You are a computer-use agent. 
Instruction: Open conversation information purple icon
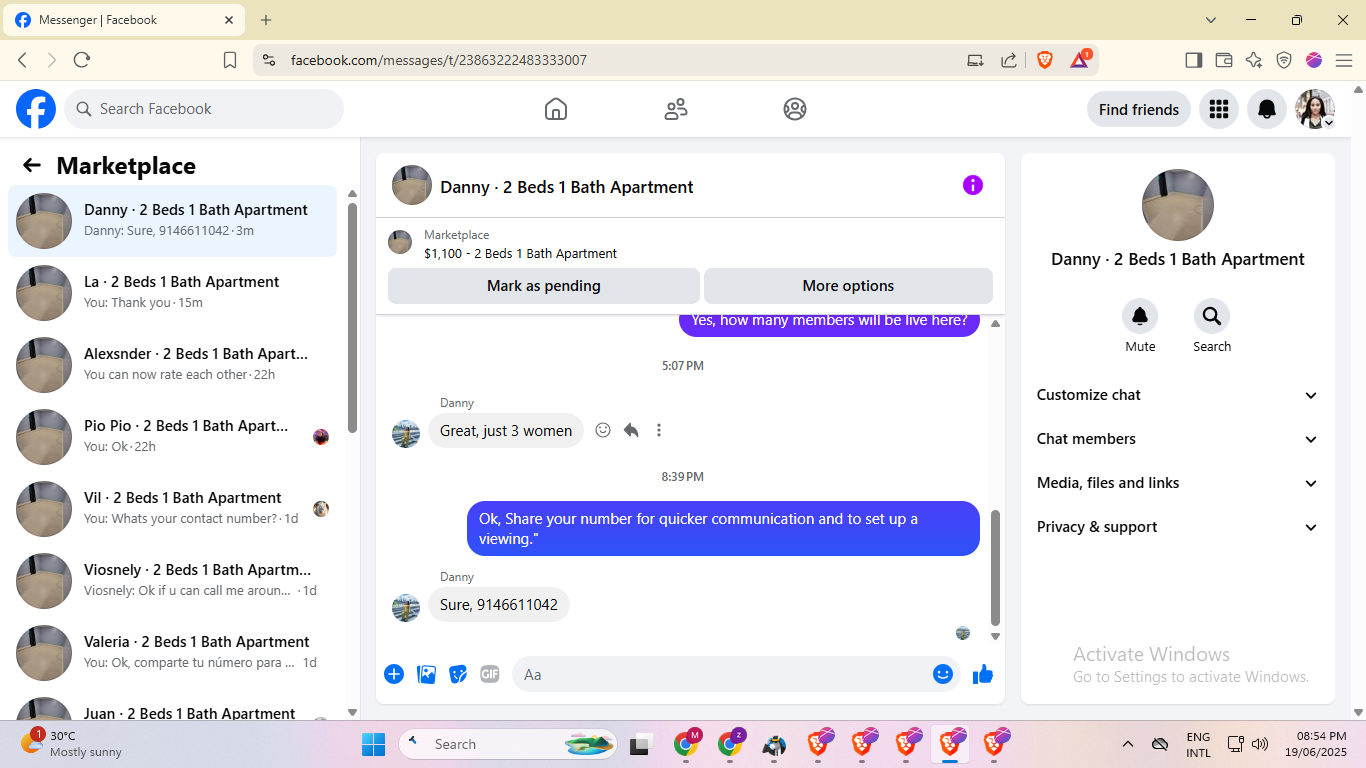pos(973,185)
